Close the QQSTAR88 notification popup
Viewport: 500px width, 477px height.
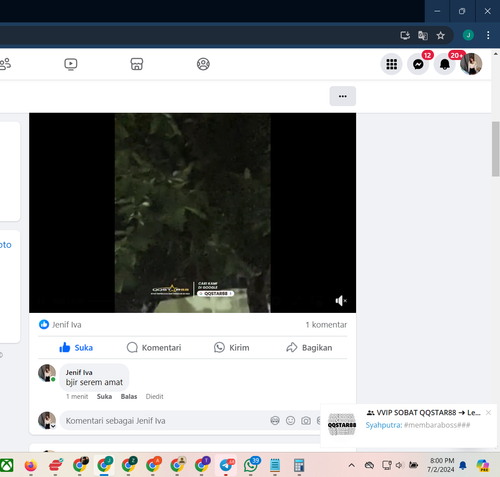[x=488, y=413]
